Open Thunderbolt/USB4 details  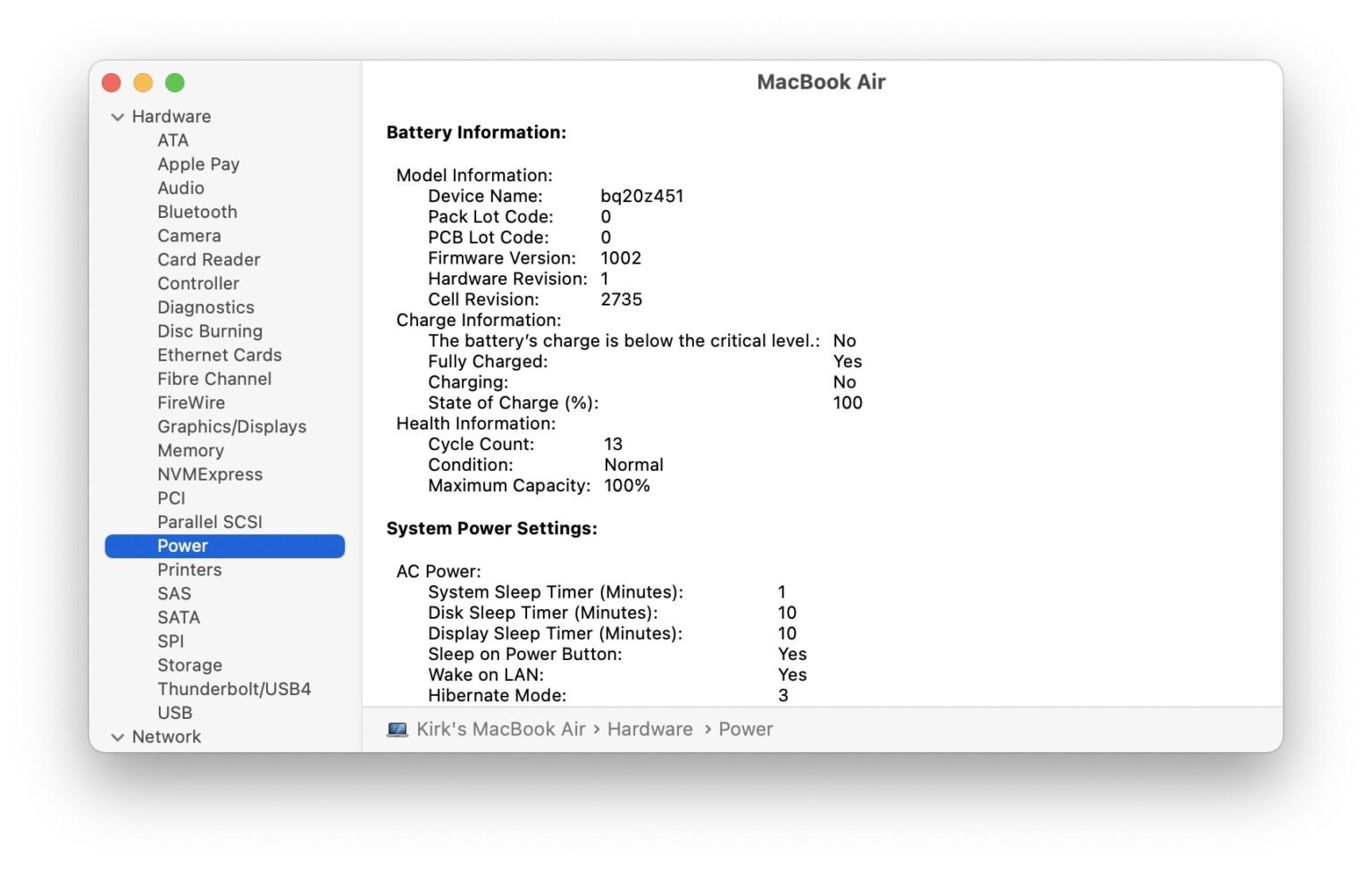234,689
